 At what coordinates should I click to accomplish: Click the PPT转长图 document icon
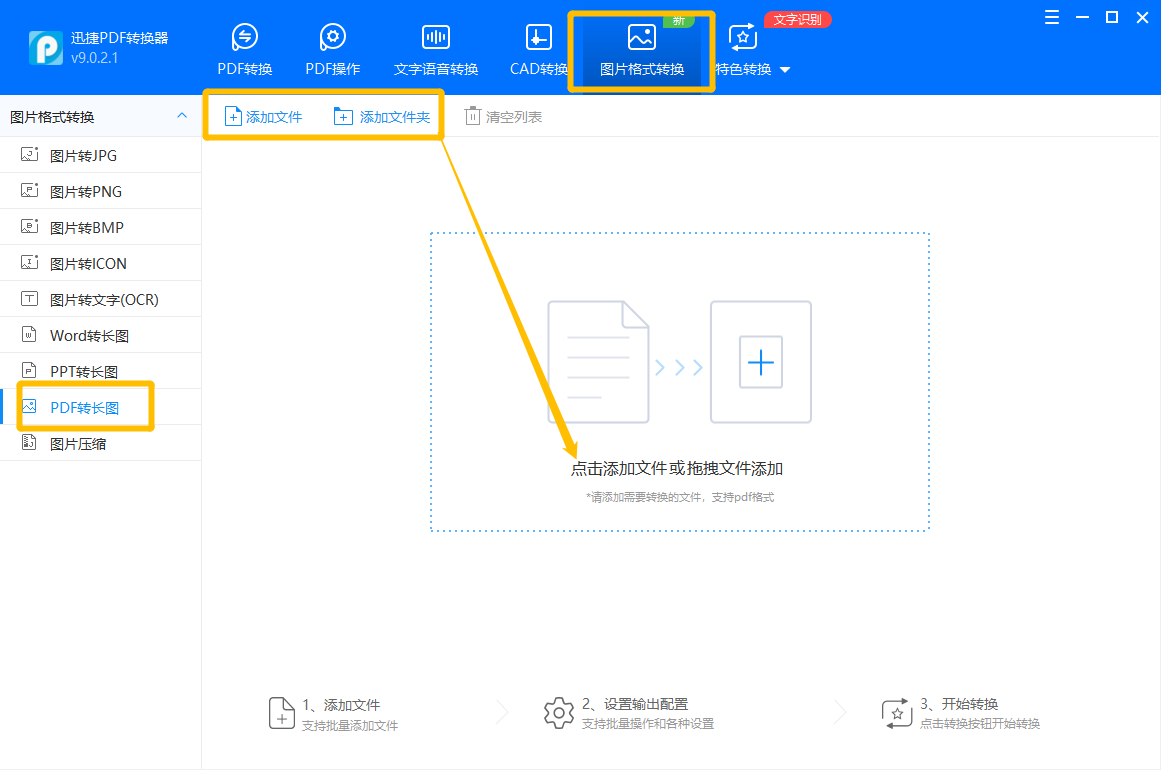(x=30, y=371)
